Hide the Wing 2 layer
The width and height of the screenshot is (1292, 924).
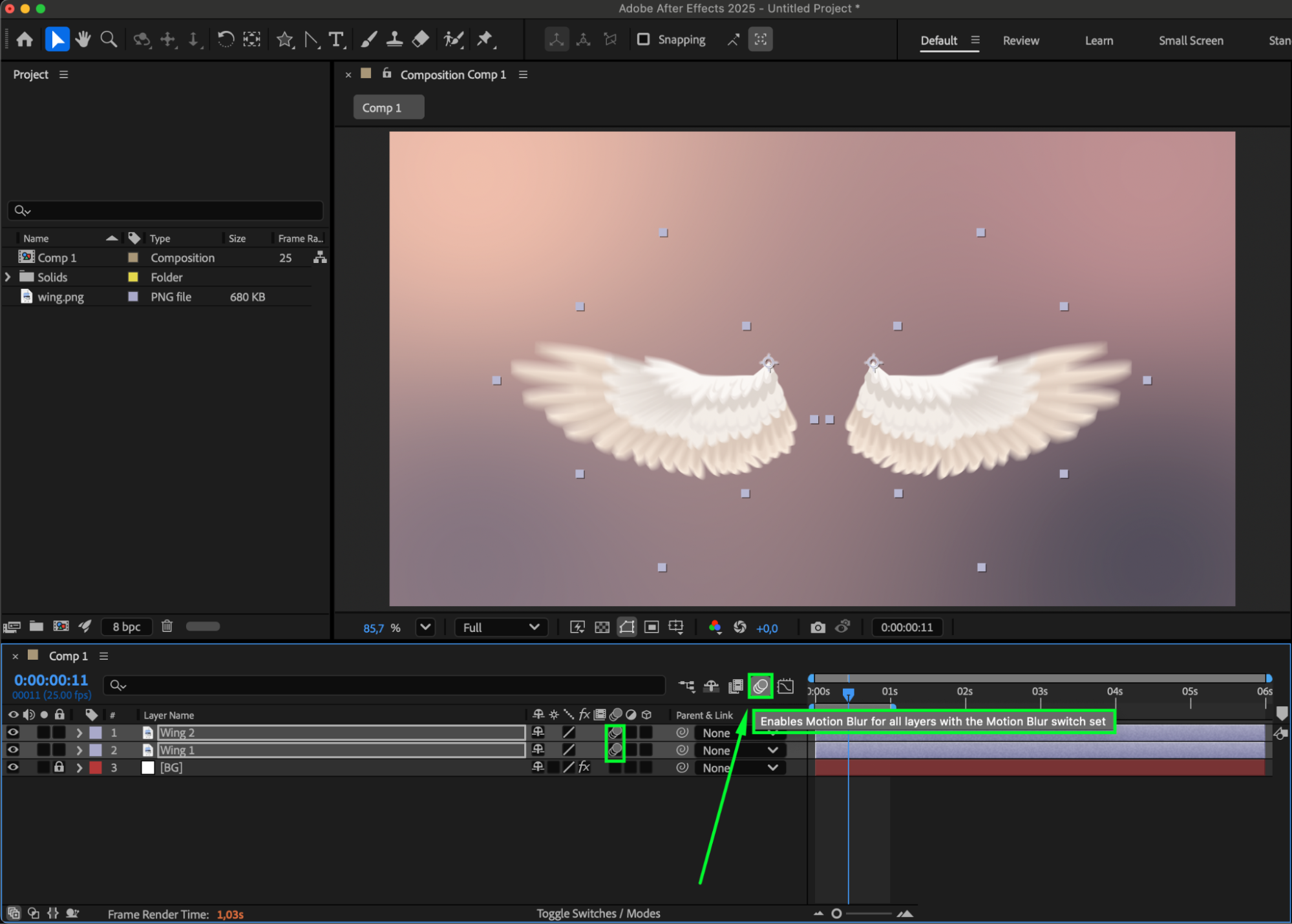click(x=13, y=732)
